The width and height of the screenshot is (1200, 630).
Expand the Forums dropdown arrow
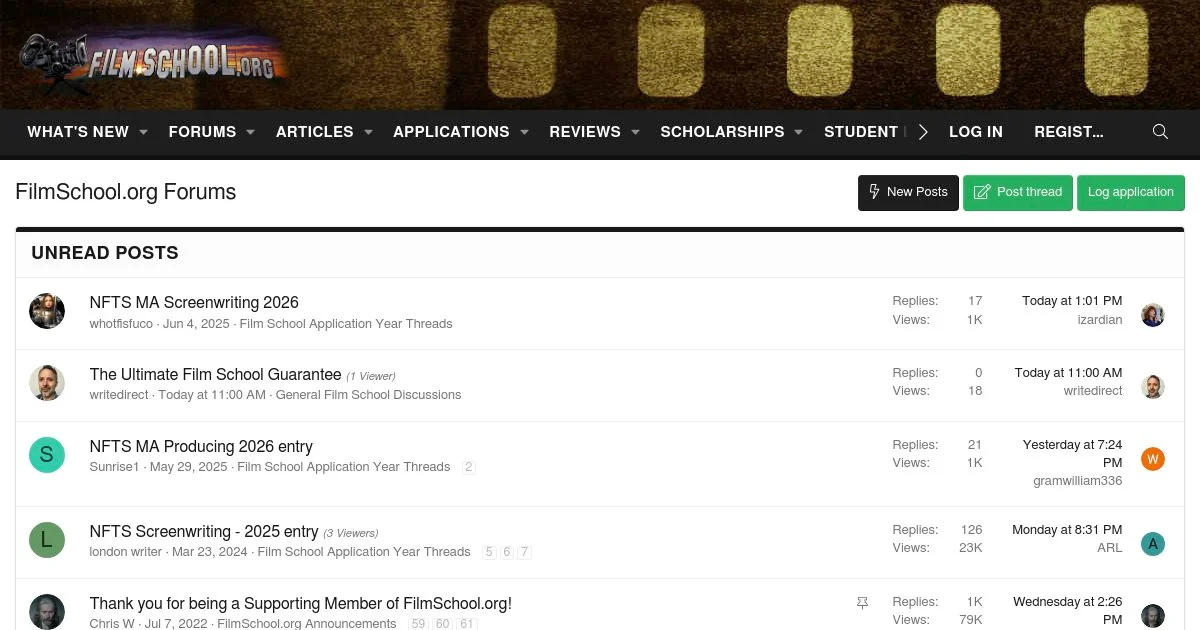click(x=250, y=132)
